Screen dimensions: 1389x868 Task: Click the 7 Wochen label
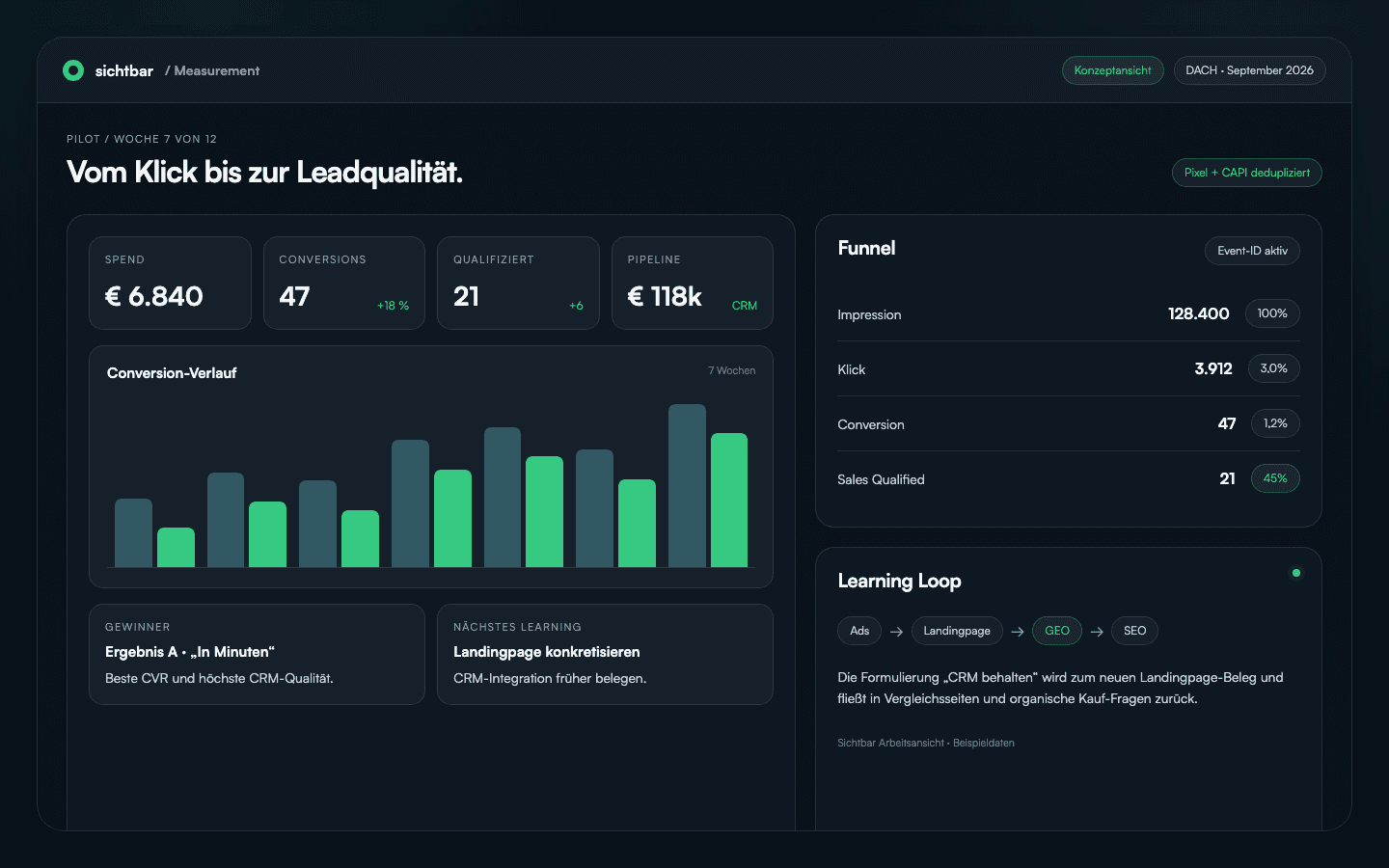coord(732,370)
